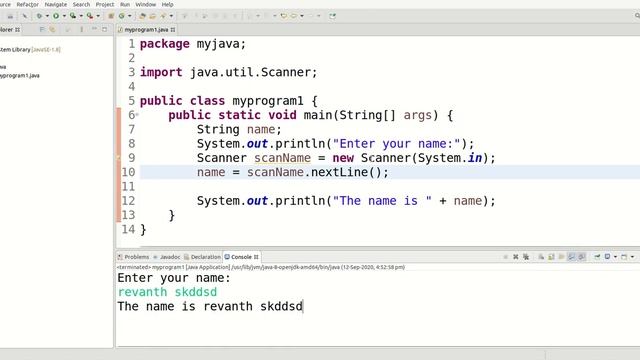Click the External Tools run icon

90,16
